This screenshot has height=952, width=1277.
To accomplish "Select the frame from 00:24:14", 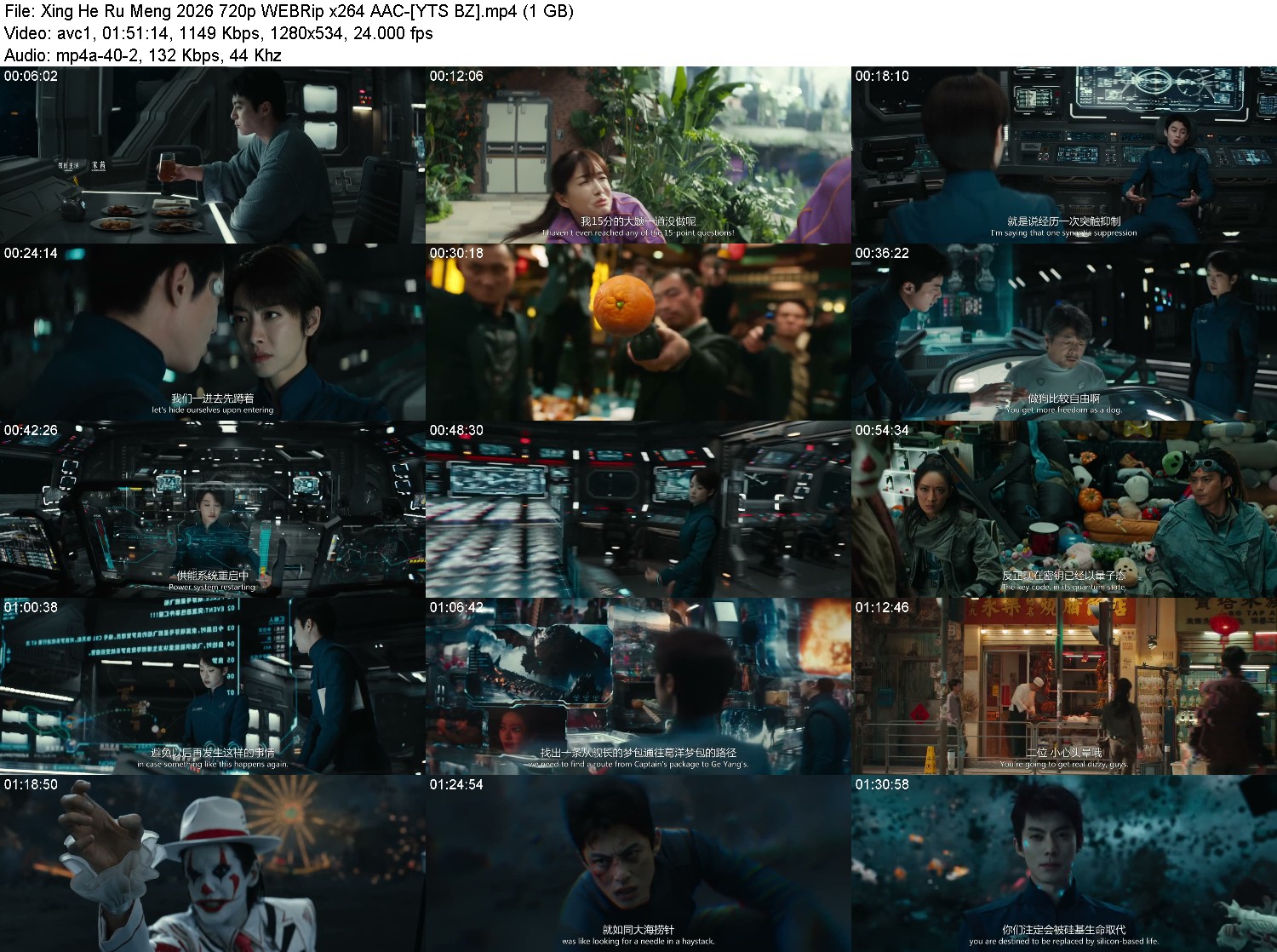I will (x=213, y=332).
